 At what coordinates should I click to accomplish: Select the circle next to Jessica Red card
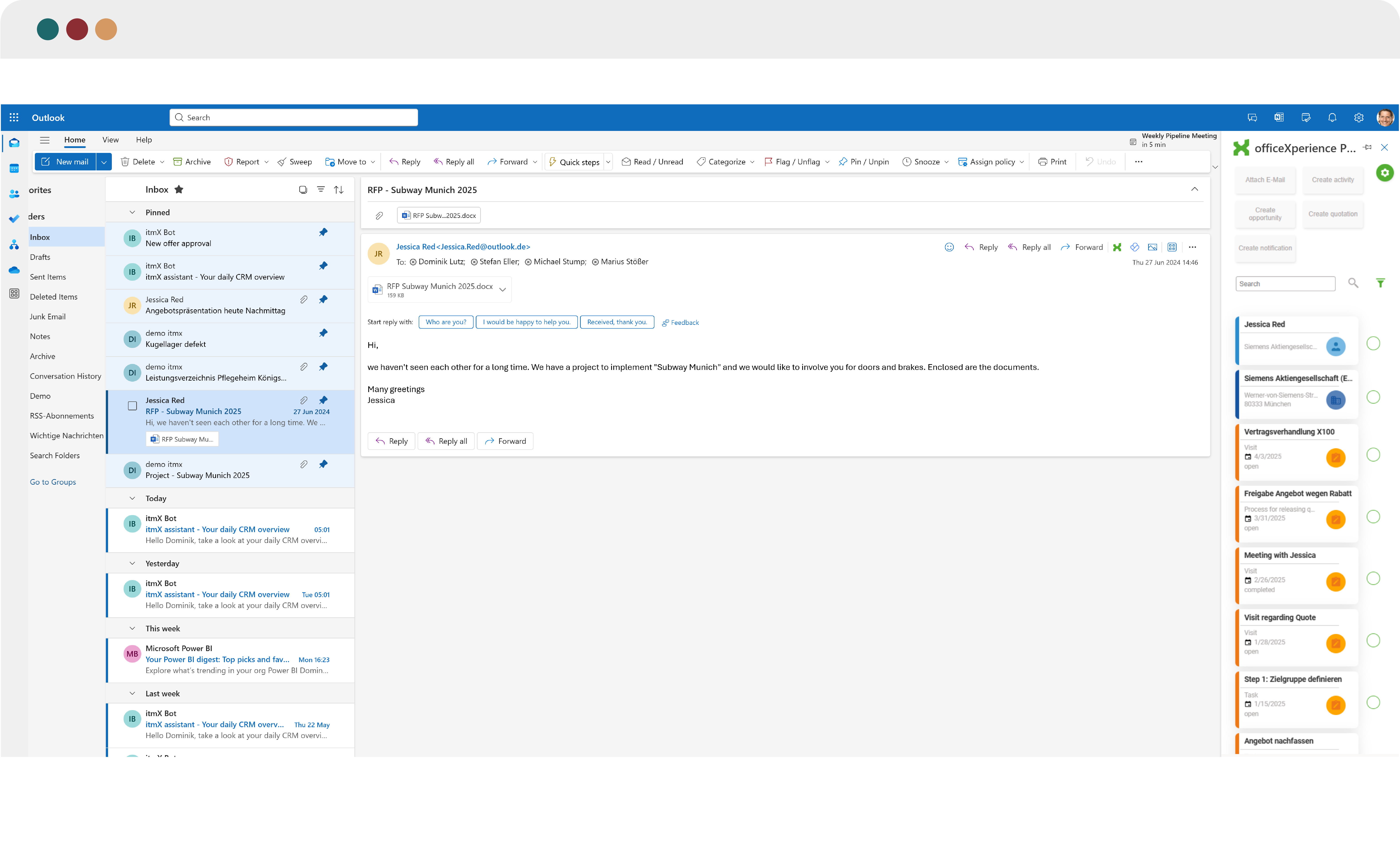[x=1373, y=343]
